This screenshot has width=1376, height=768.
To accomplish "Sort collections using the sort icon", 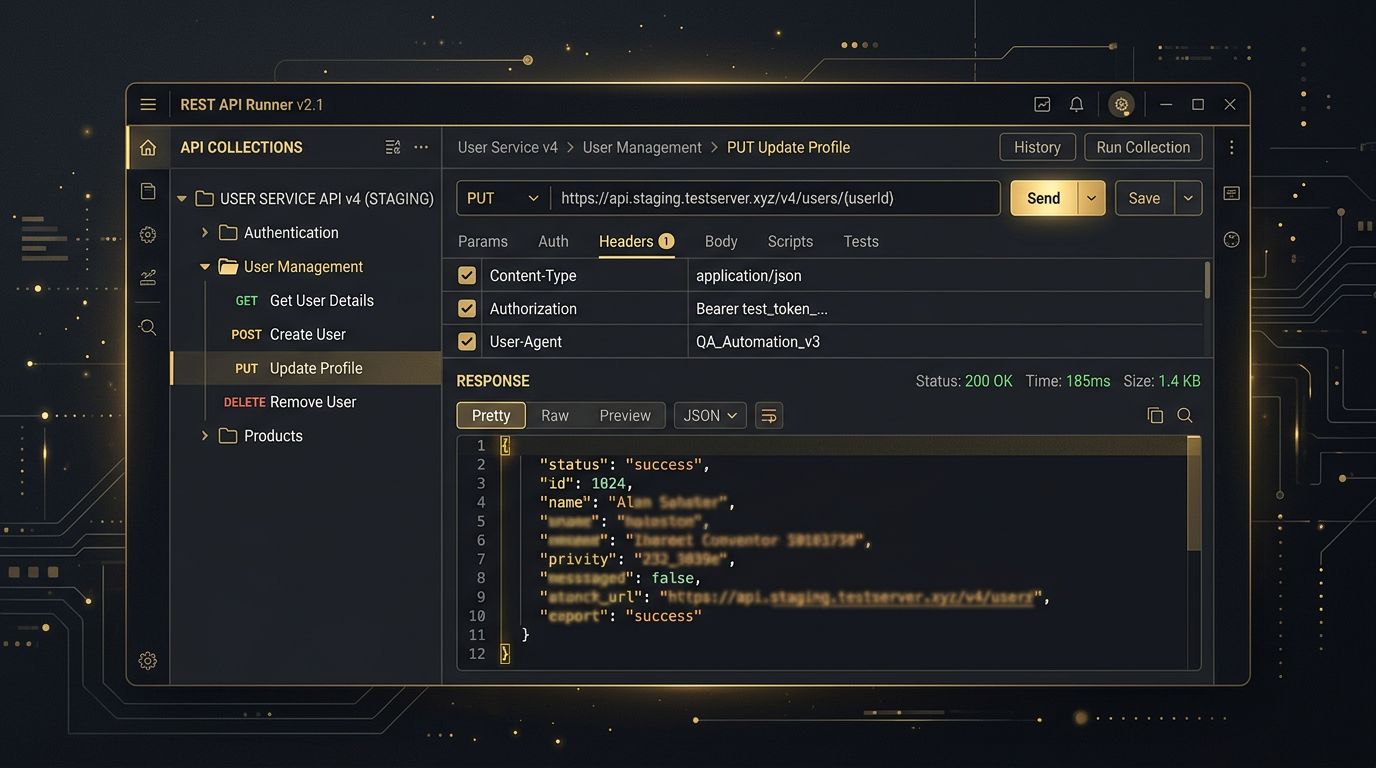I will click(392, 146).
